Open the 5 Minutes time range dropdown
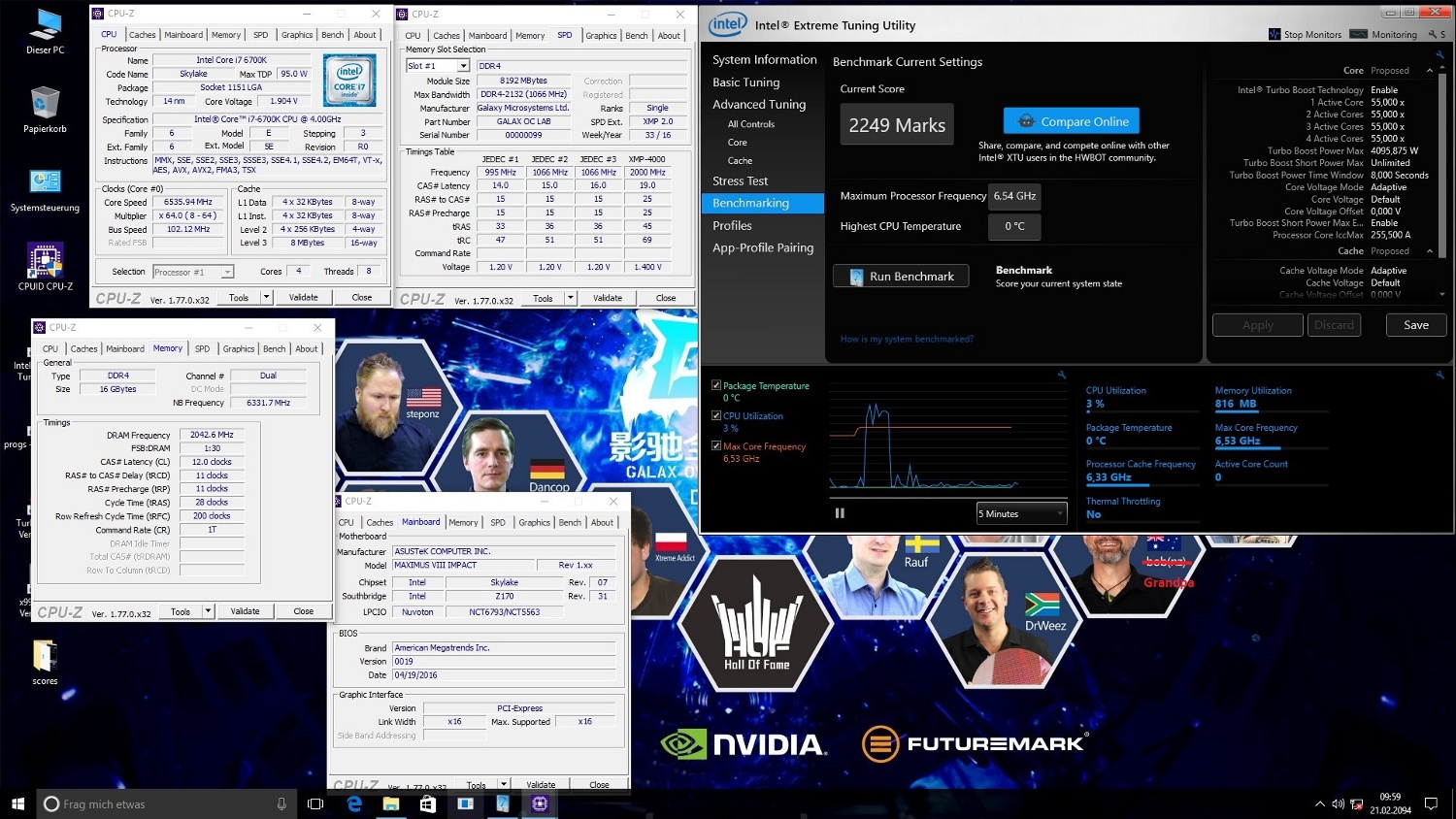 [1021, 513]
